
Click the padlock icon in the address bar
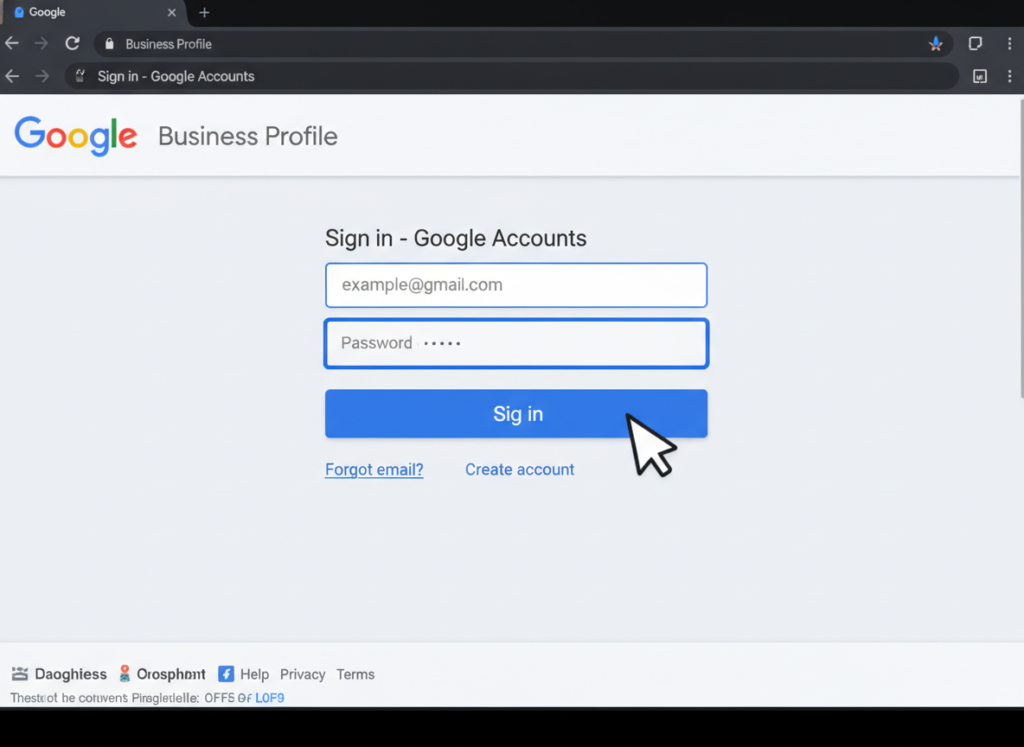click(x=108, y=44)
